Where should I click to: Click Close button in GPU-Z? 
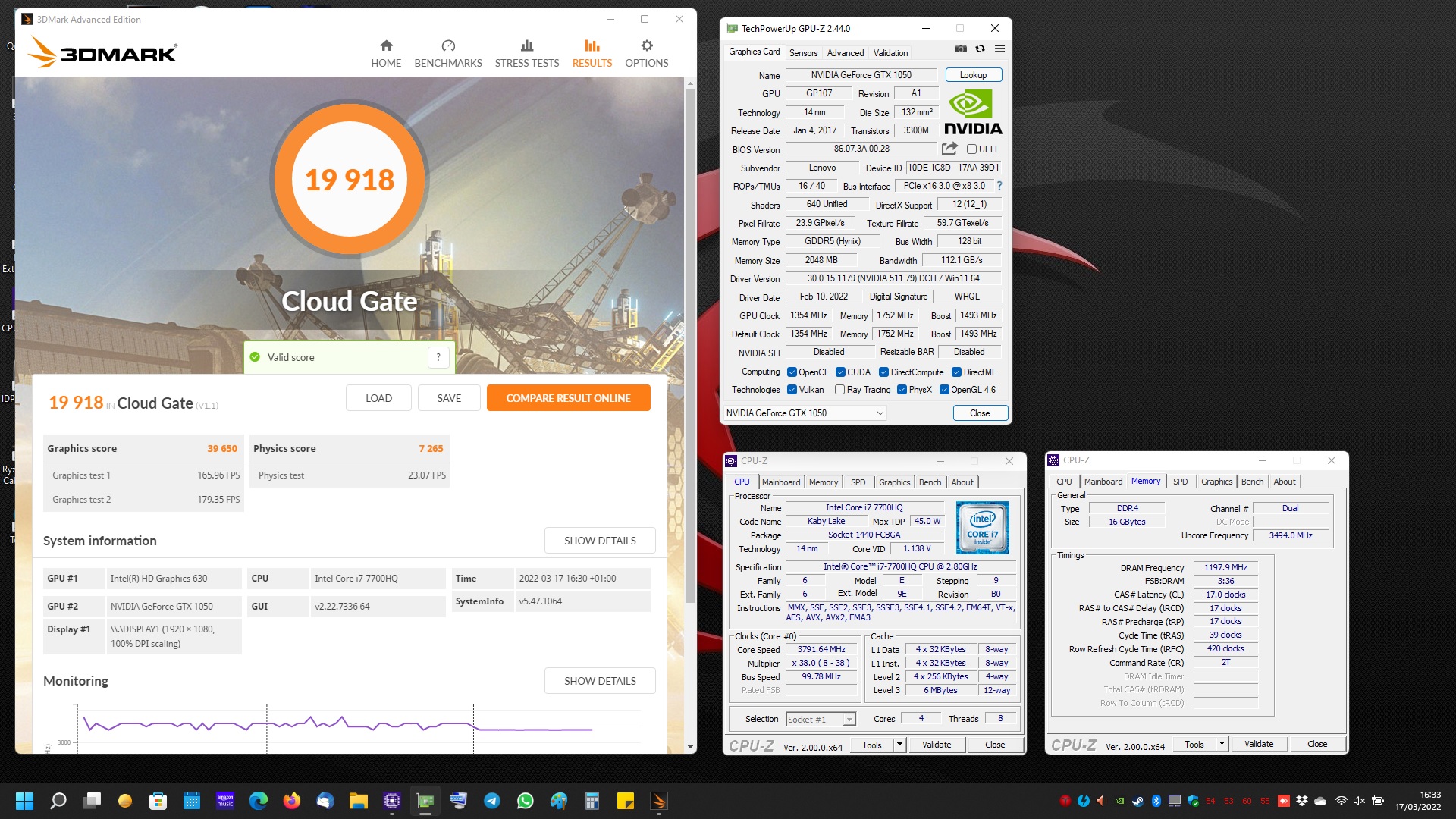980,413
